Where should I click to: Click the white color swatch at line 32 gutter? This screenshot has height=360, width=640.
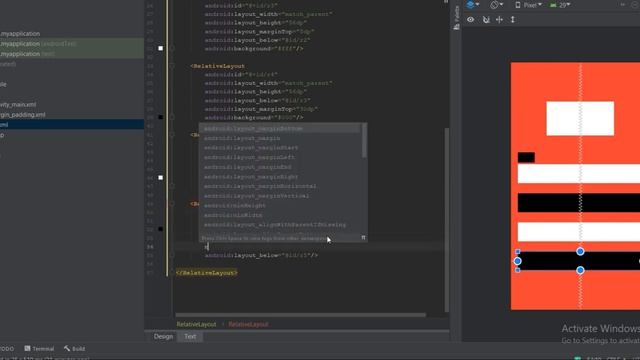pos(161,48)
